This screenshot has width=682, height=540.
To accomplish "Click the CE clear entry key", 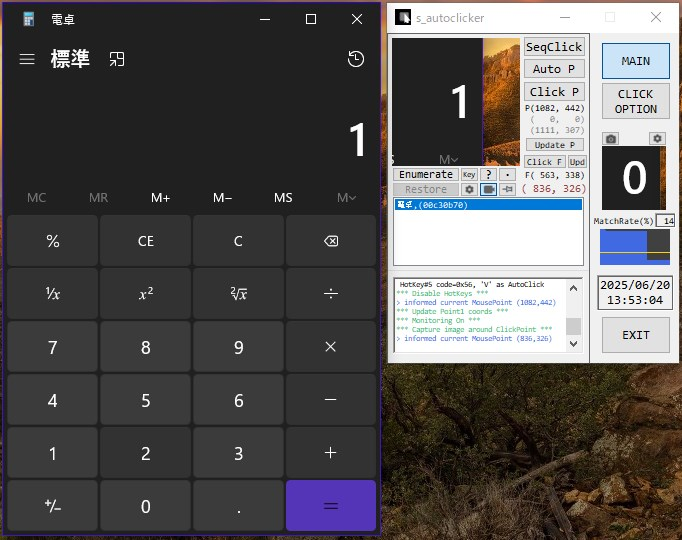I will tap(146, 241).
